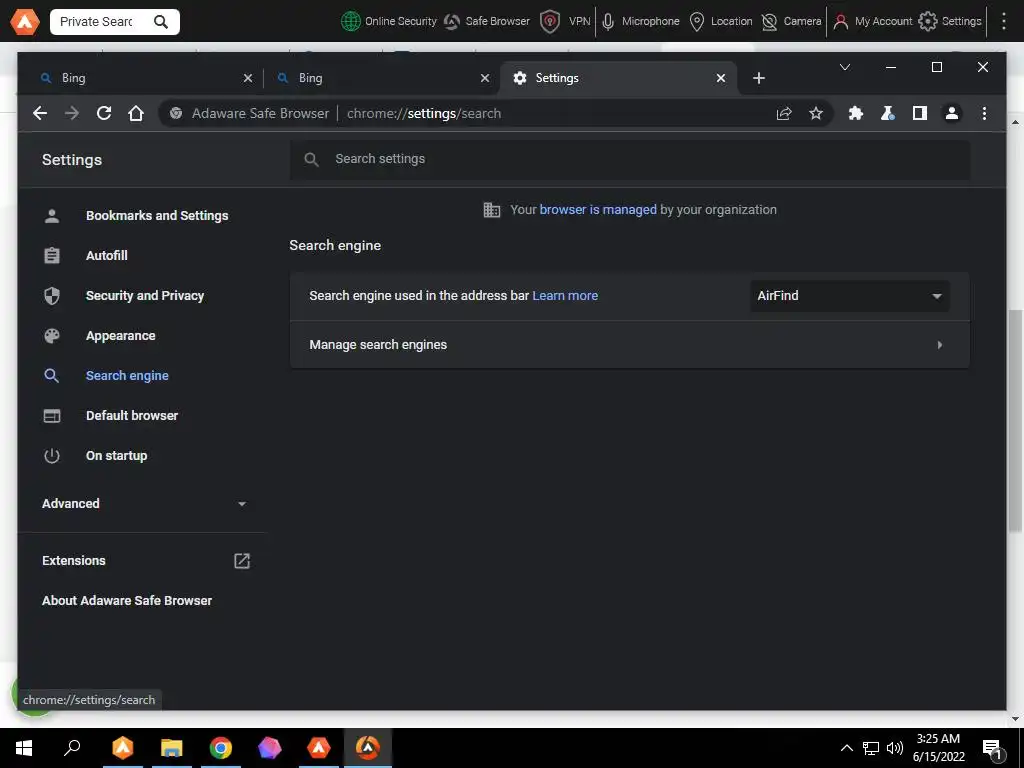
Task: Open a new tab with plus button
Action: [x=758, y=78]
